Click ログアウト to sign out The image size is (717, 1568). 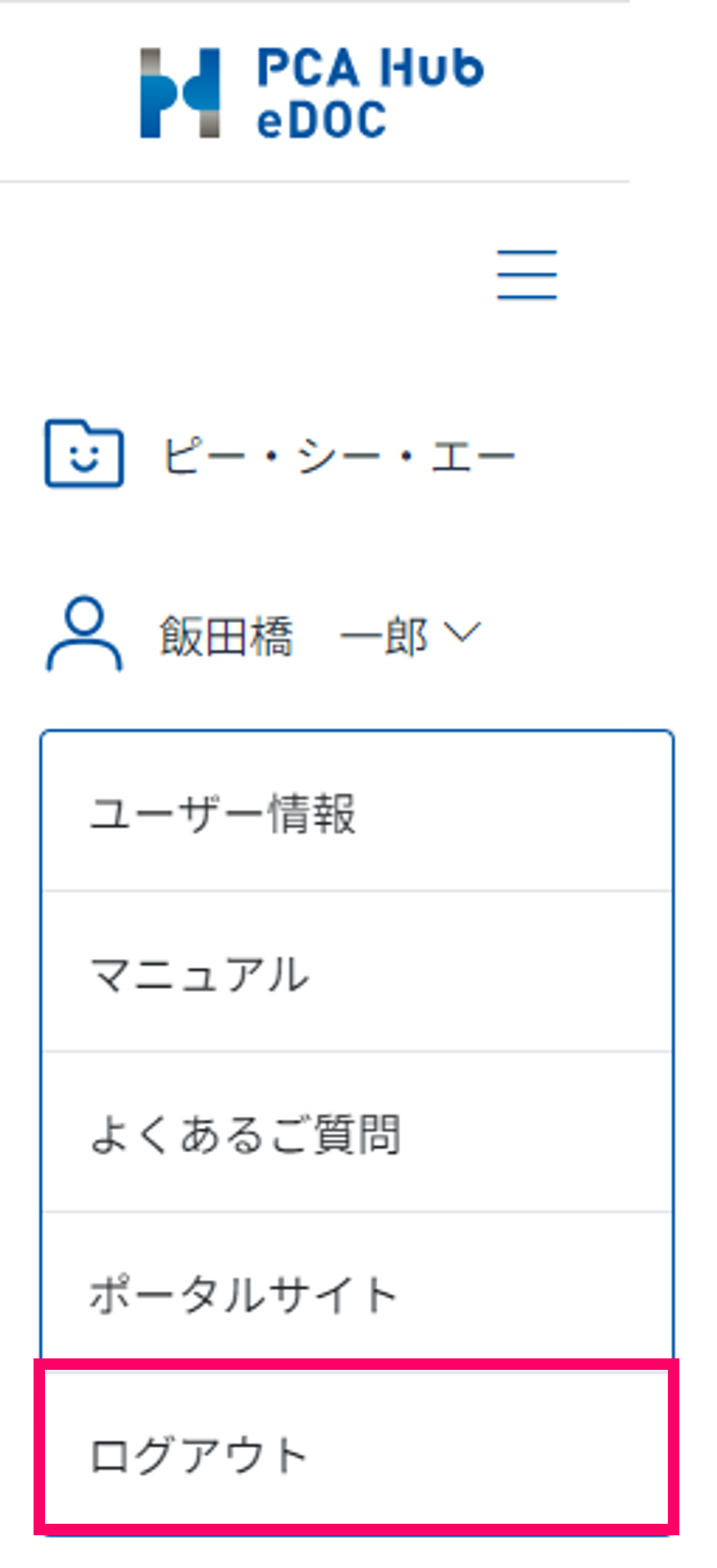(x=199, y=1455)
